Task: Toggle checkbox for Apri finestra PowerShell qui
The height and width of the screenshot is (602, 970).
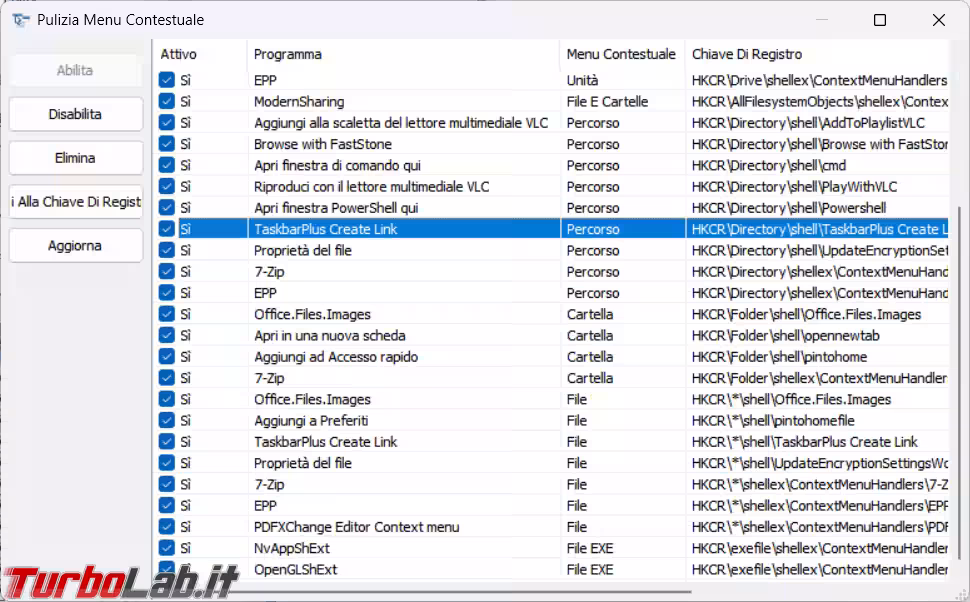Action: [167, 208]
